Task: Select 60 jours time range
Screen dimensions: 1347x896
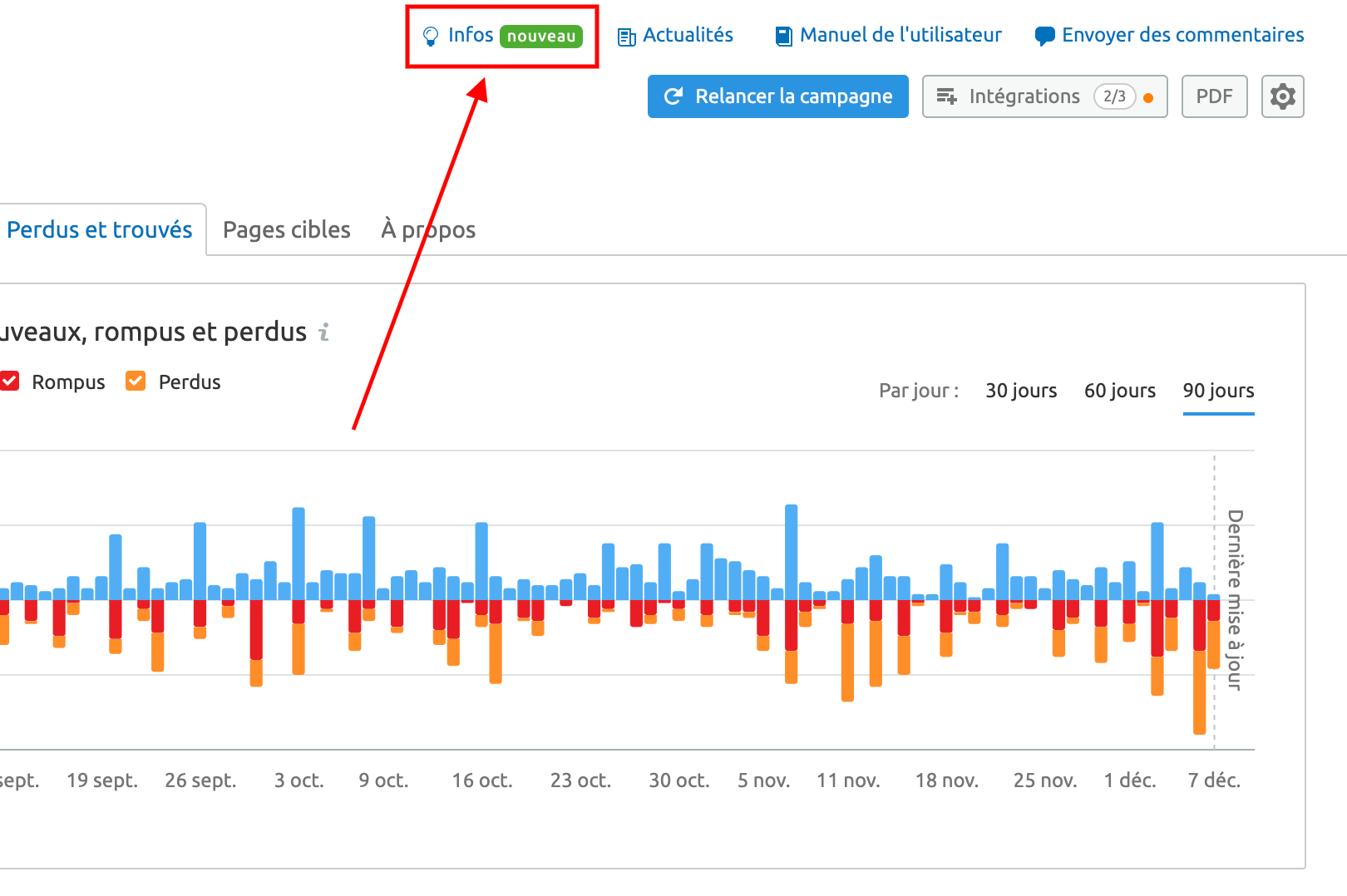Action: (x=1120, y=391)
